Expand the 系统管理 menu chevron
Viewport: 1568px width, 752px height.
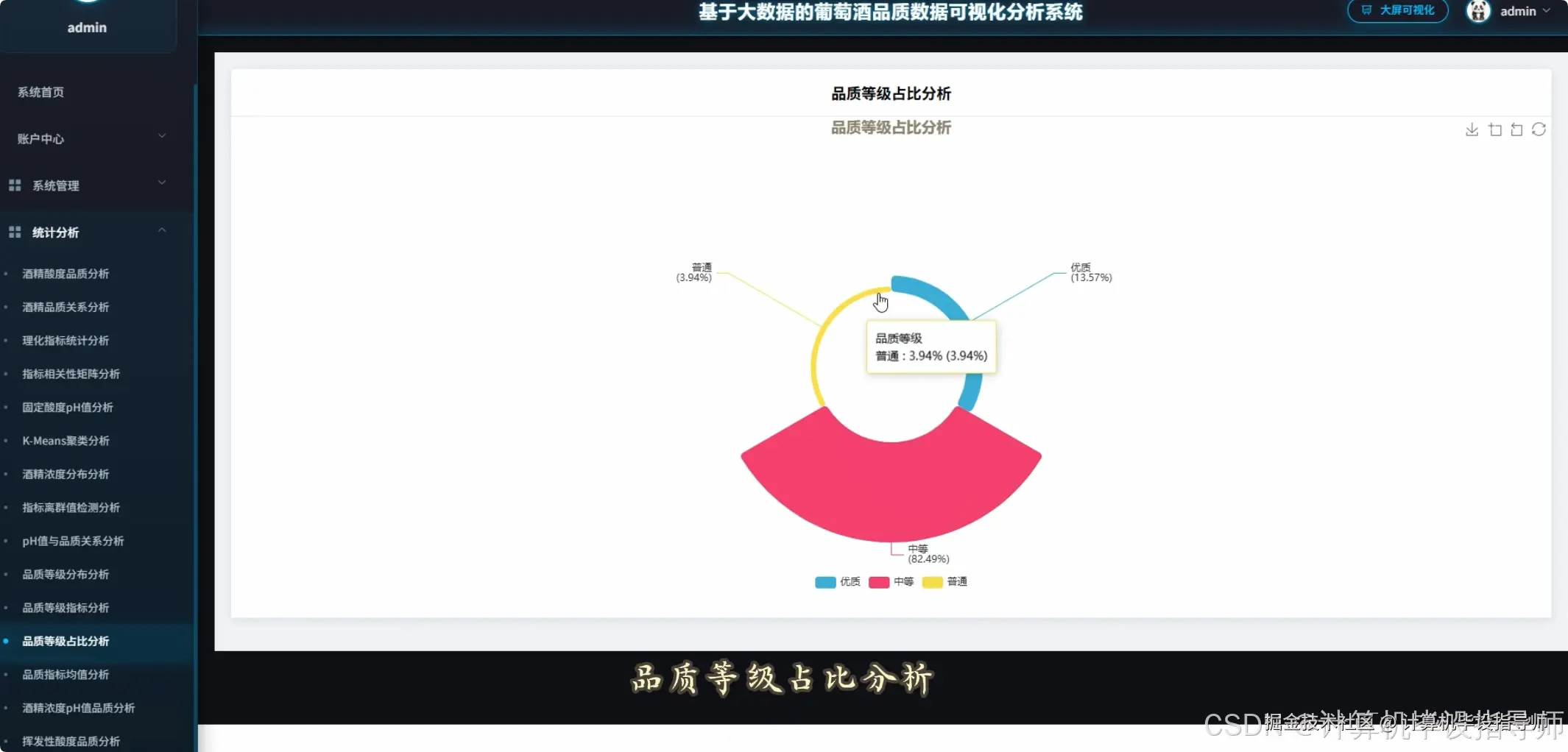pos(162,182)
